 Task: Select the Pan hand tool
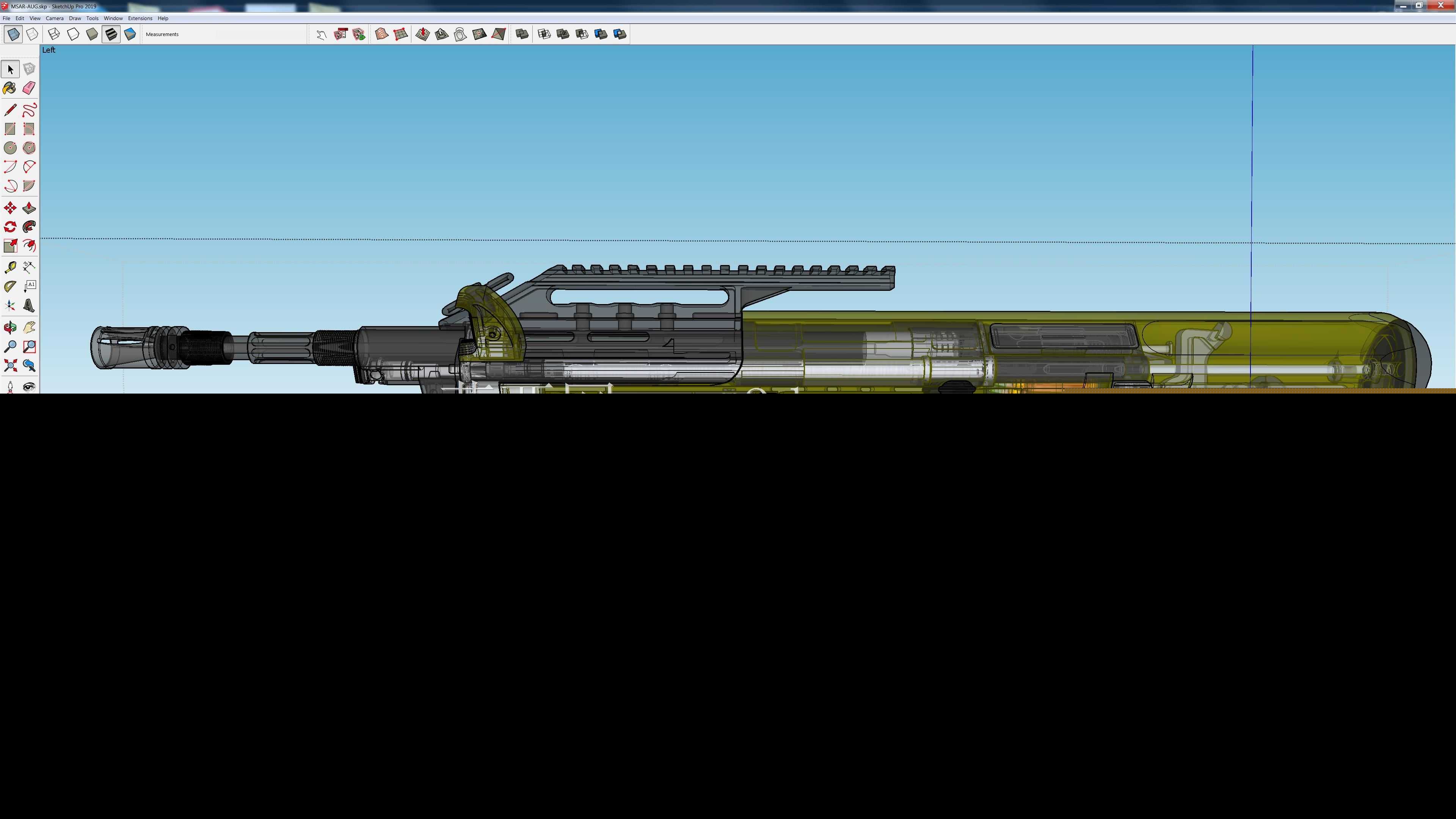30,328
